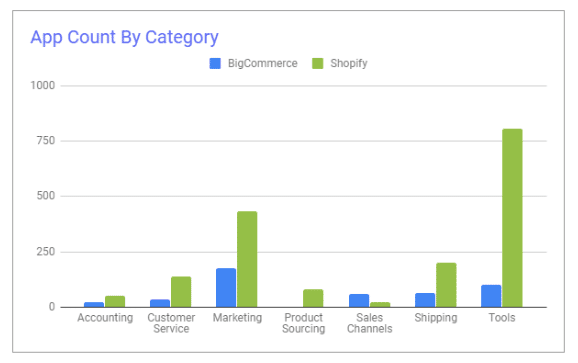Click the BigCommerce Shipping bar

tap(425, 300)
